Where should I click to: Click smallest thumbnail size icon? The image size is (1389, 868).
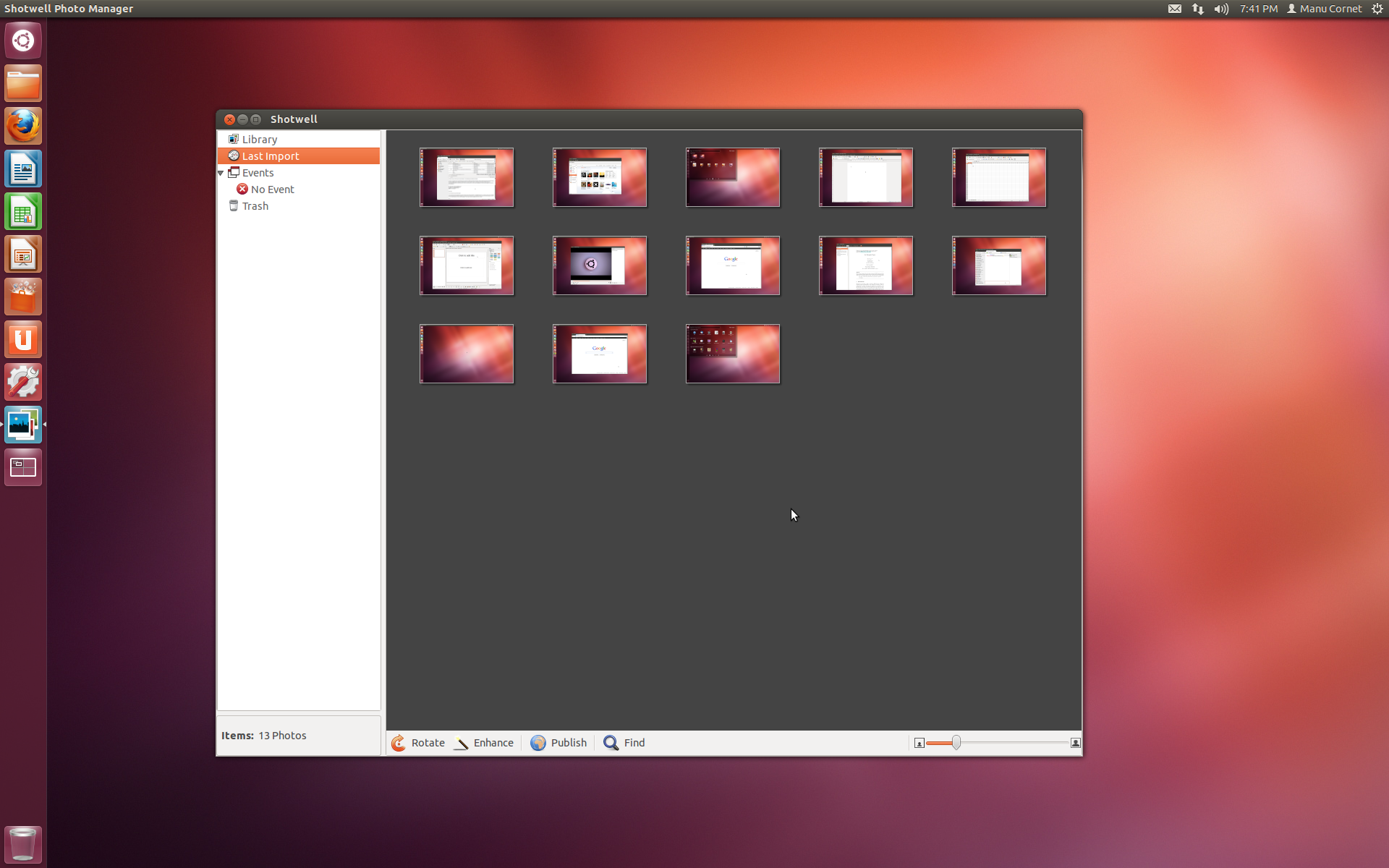pyautogui.click(x=919, y=743)
